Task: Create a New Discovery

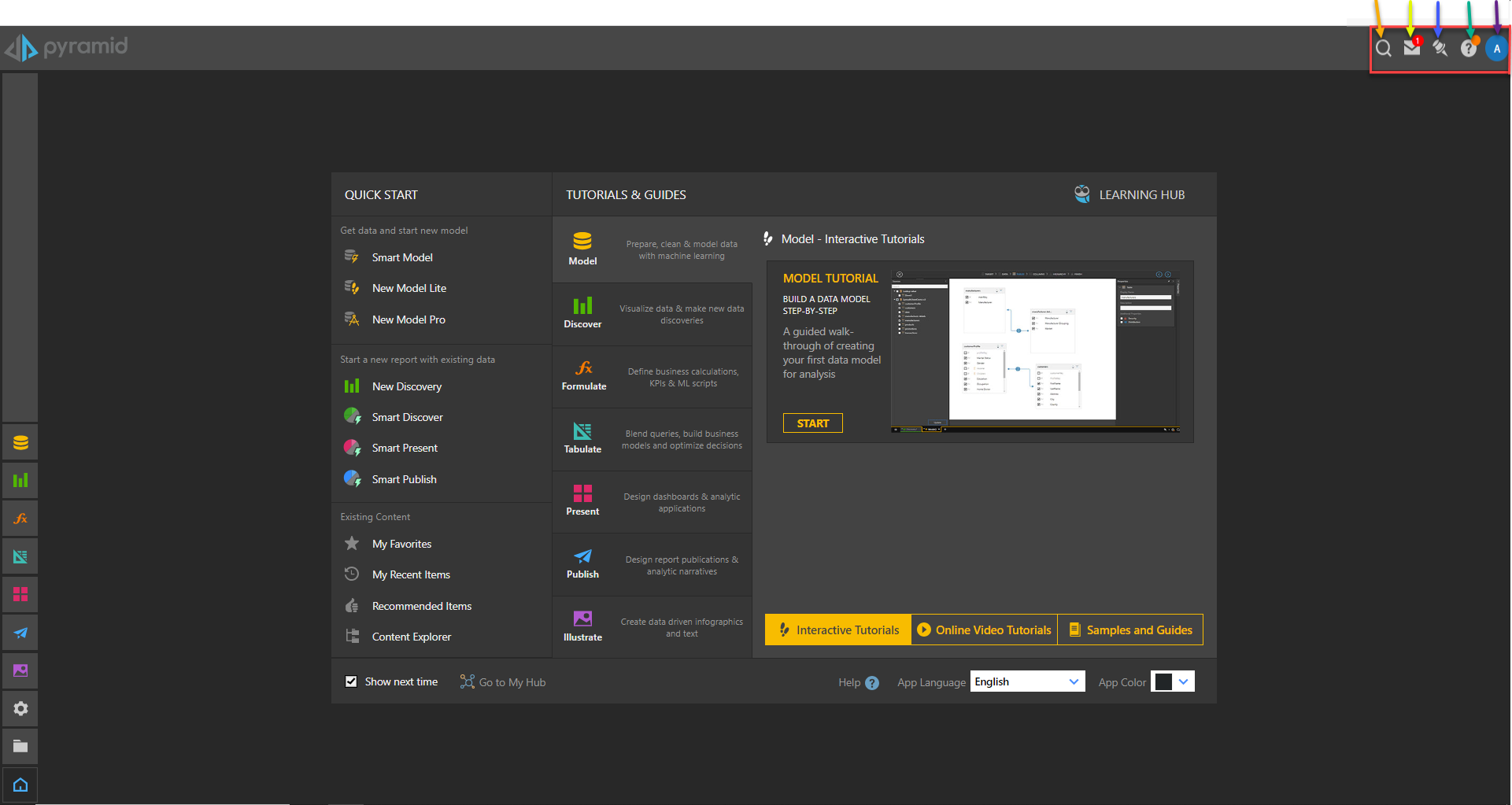Action: tap(407, 386)
